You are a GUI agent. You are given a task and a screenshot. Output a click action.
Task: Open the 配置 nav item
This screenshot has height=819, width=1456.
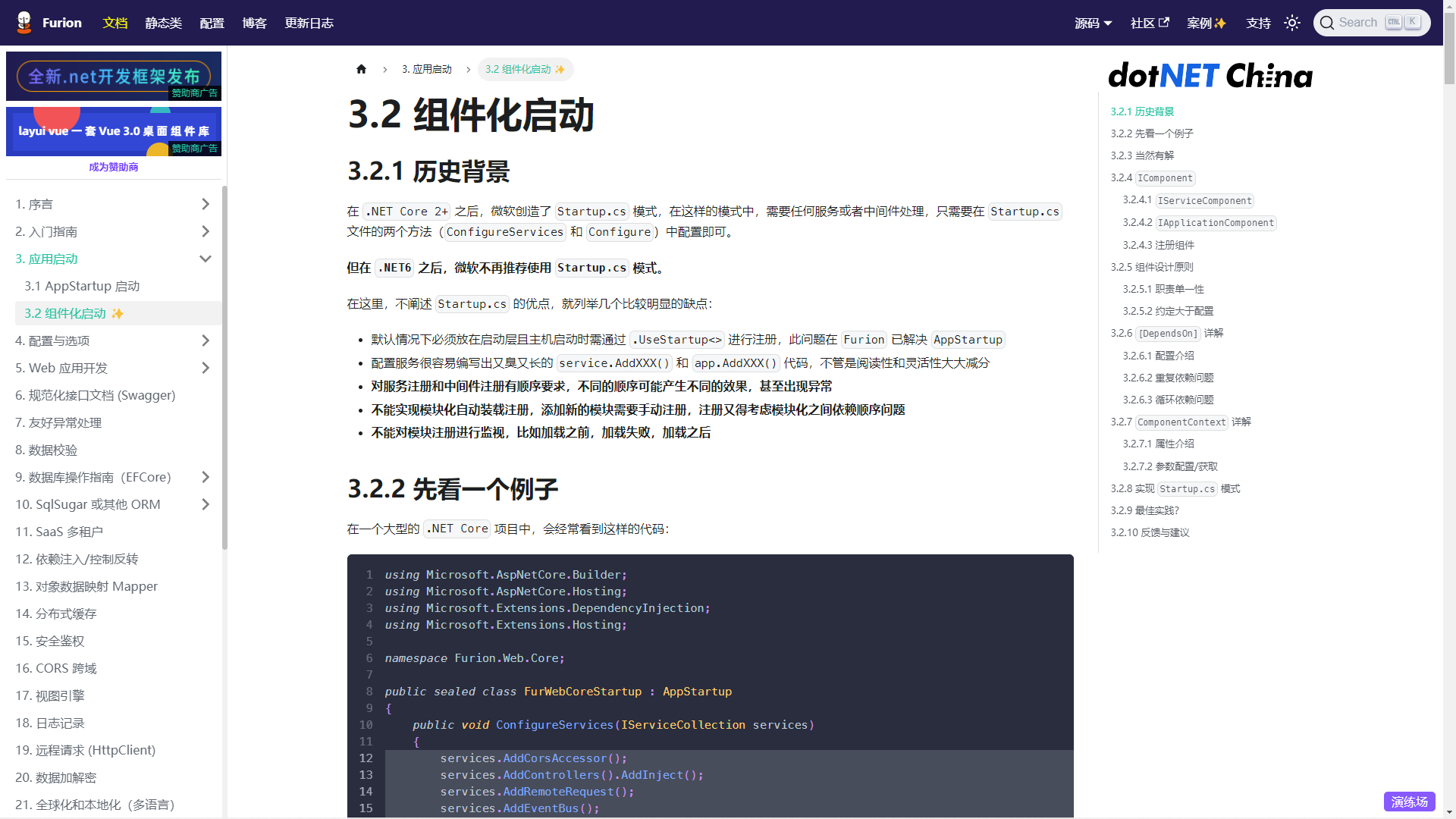coord(212,23)
